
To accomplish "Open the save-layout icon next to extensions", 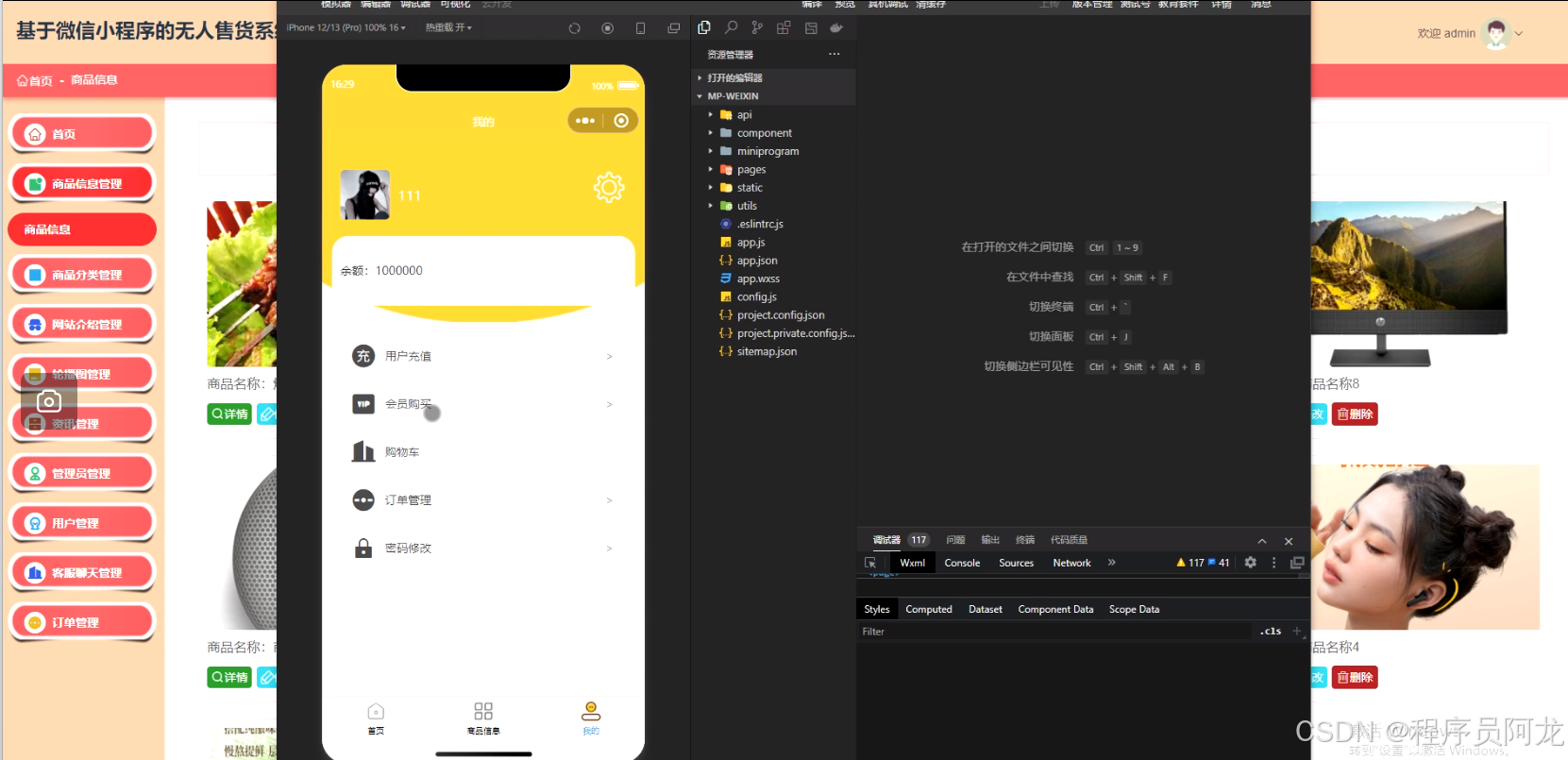I will pos(811,28).
